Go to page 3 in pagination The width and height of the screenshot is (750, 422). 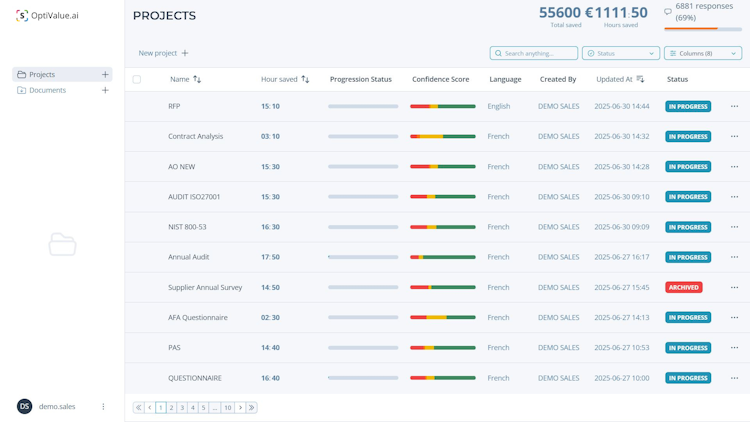pyautogui.click(x=182, y=408)
